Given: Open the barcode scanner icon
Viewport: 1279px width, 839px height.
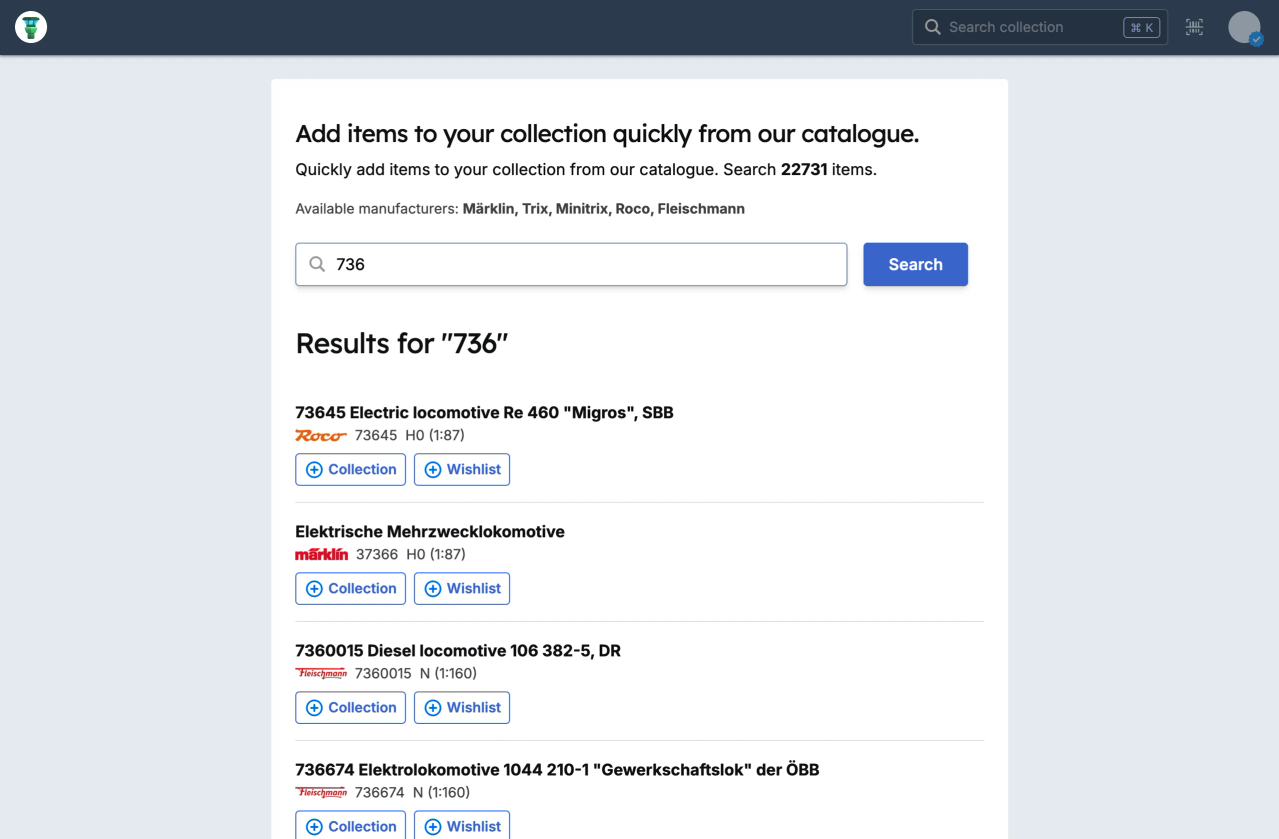Looking at the screenshot, I should [1194, 27].
